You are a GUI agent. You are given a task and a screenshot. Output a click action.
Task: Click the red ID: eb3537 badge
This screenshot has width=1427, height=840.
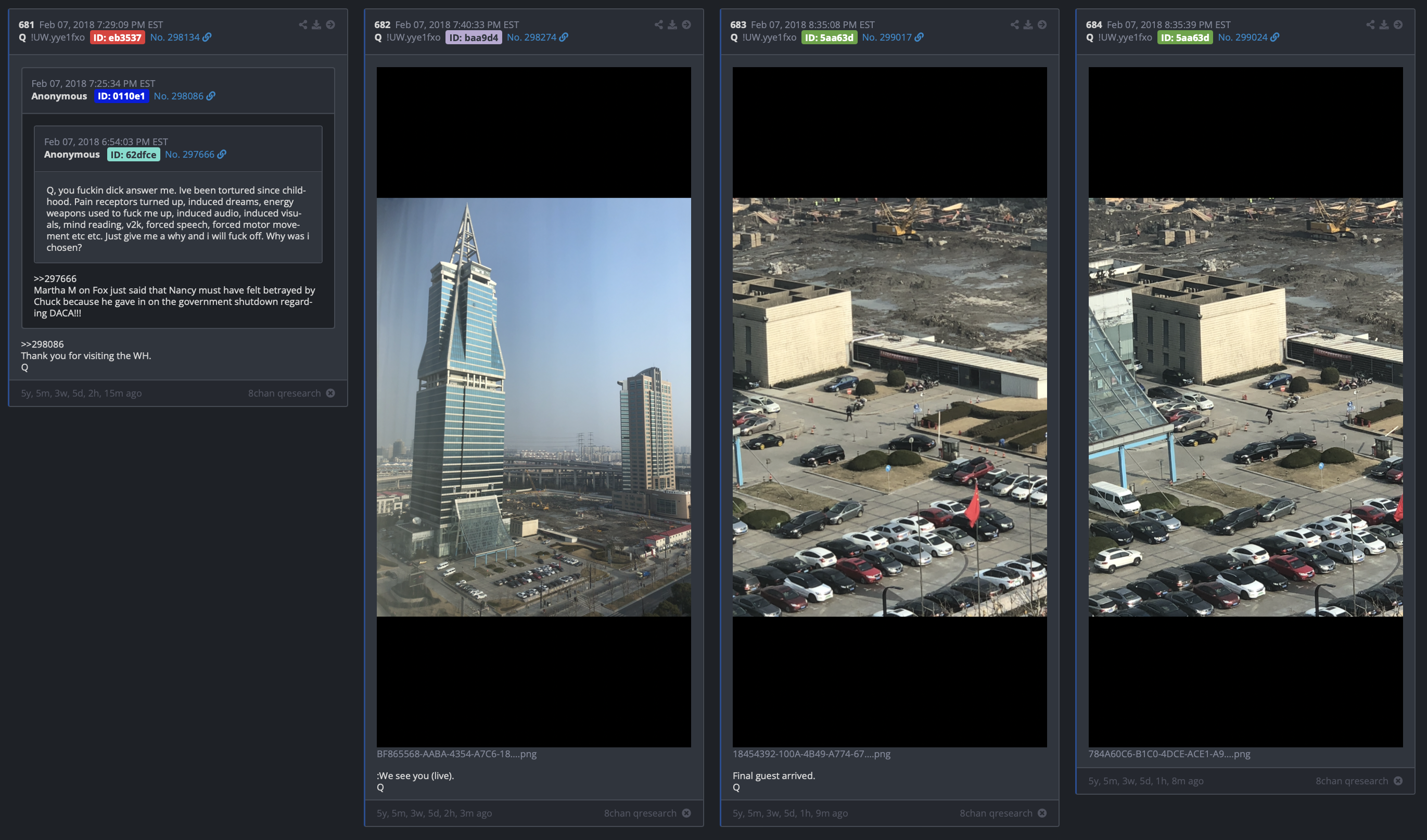pyautogui.click(x=117, y=37)
